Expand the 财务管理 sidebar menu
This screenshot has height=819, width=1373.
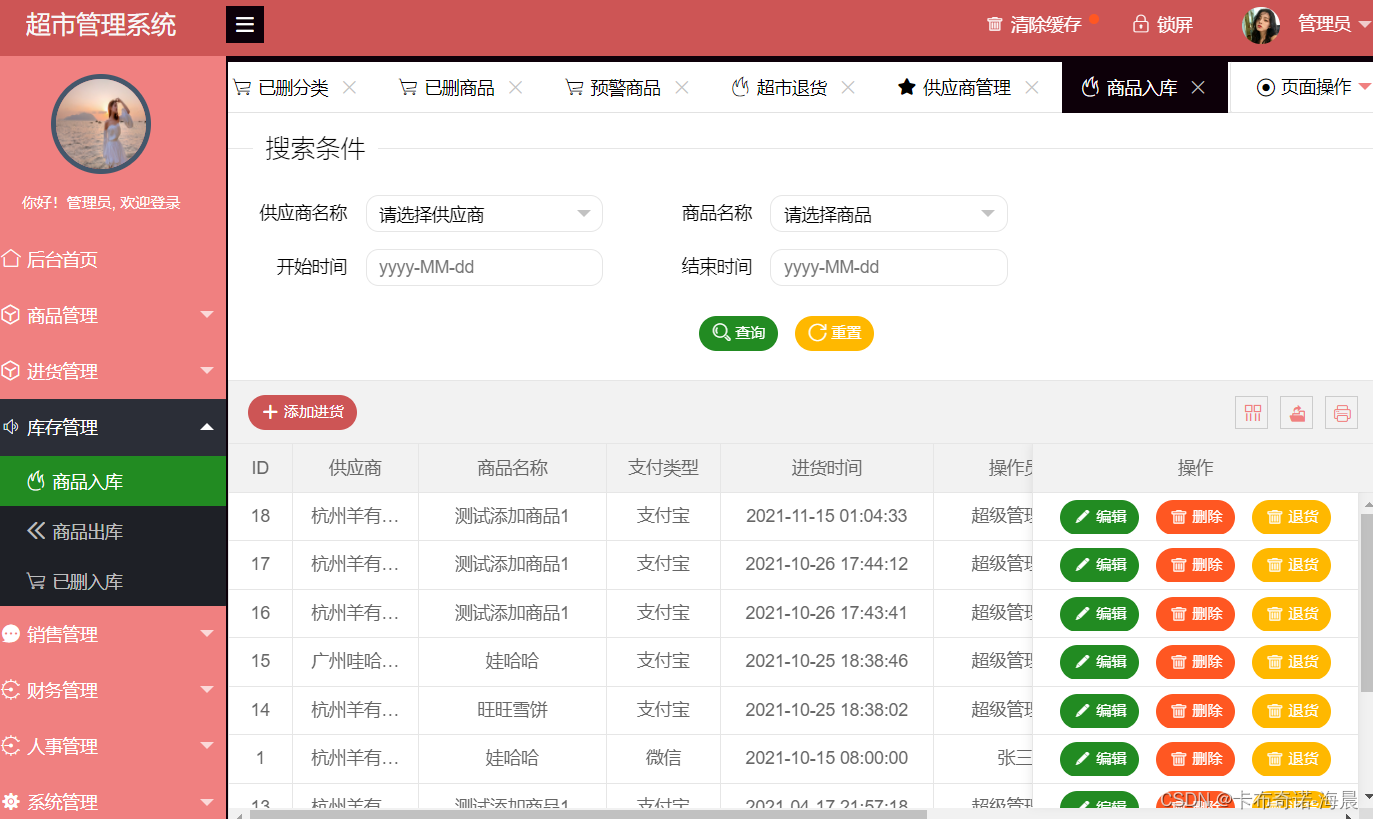pyautogui.click(x=113, y=690)
